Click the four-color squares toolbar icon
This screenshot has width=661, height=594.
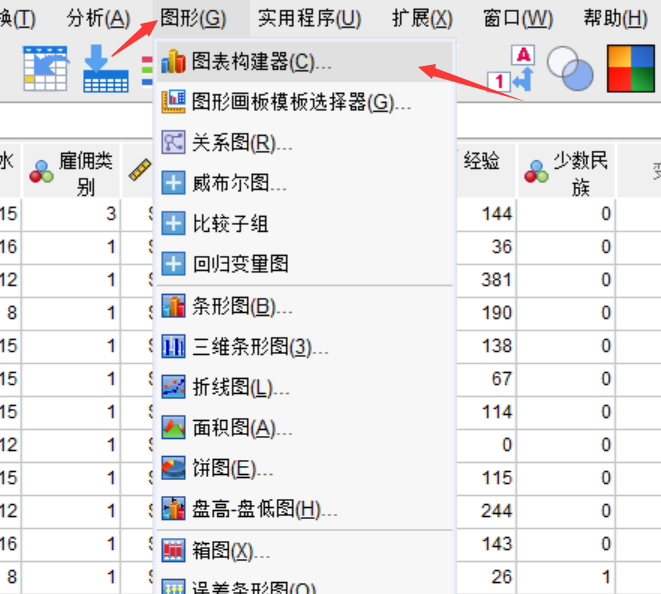coord(631,68)
